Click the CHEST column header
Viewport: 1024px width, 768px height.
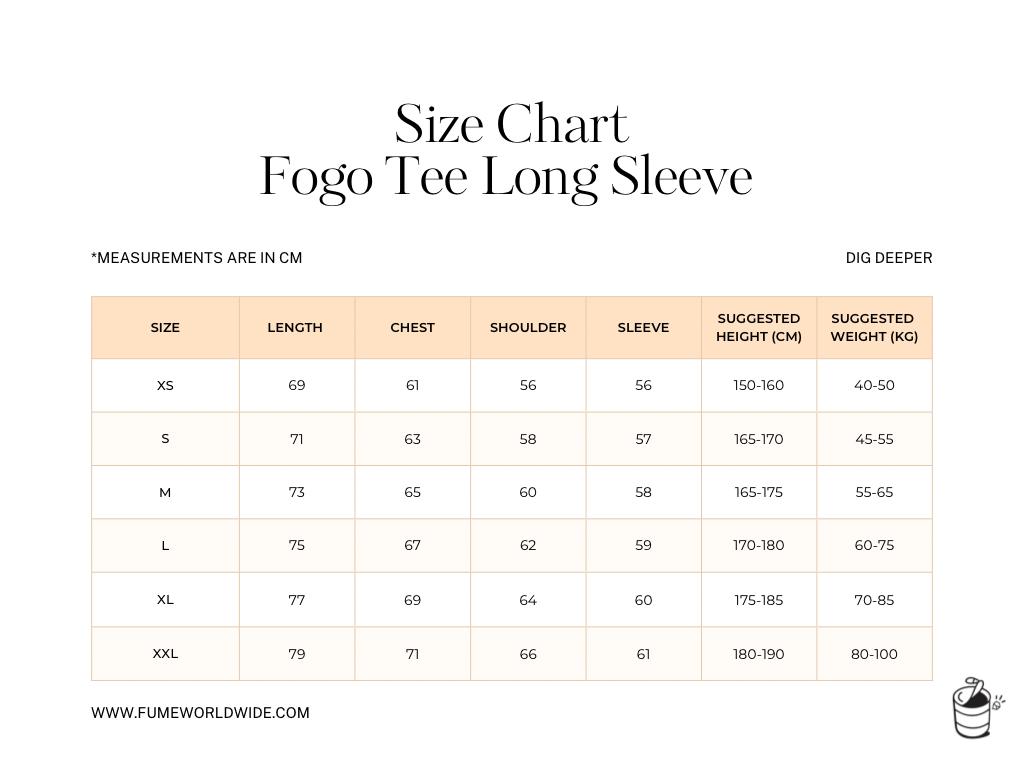pyautogui.click(x=412, y=328)
